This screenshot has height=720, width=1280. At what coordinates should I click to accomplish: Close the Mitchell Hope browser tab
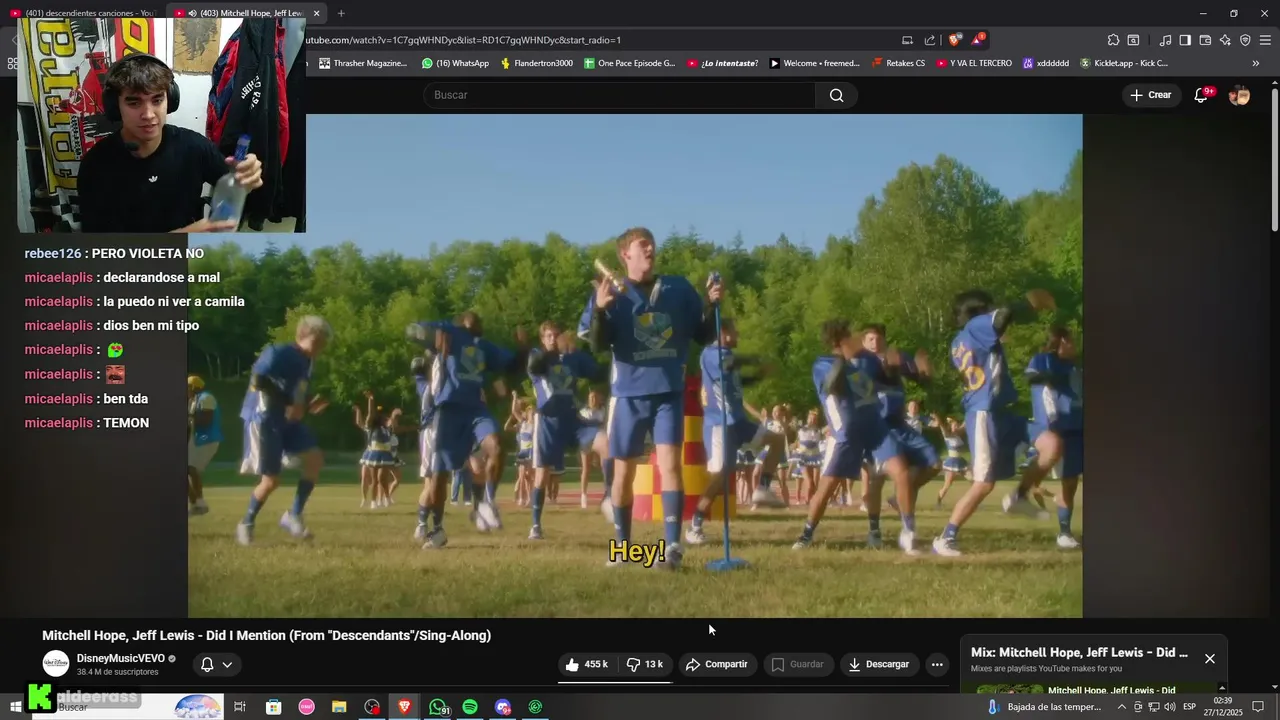click(316, 13)
